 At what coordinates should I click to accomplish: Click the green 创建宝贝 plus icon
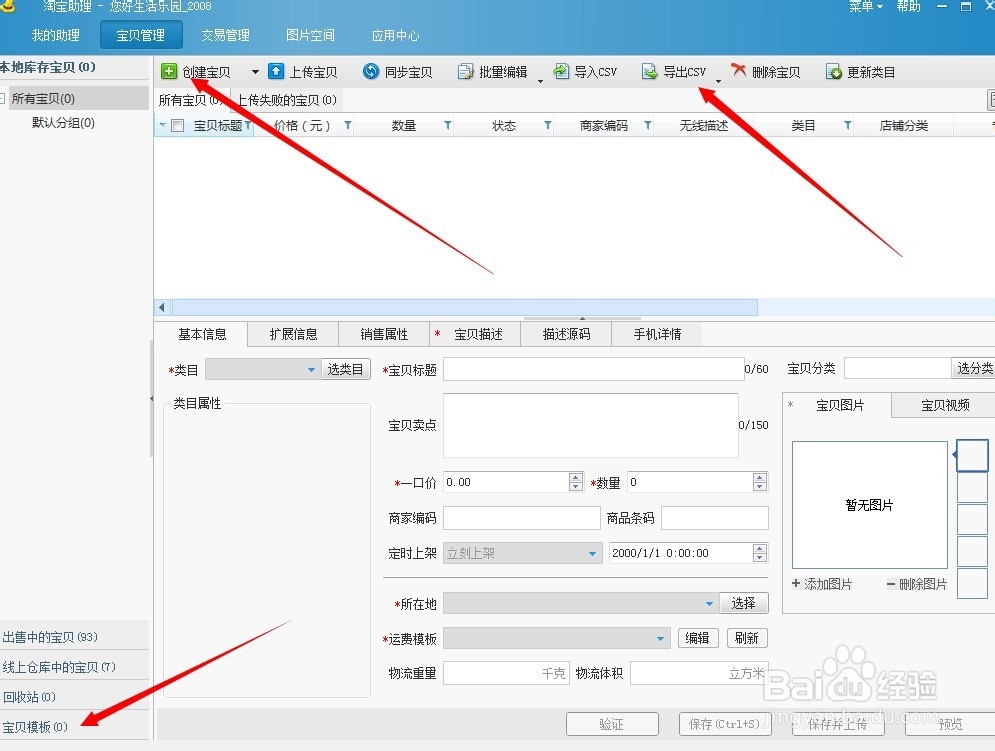(x=169, y=71)
